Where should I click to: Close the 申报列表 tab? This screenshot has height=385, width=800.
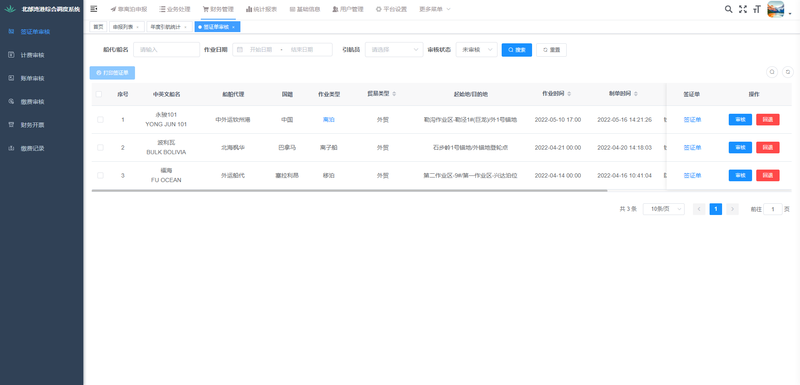click(x=137, y=27)
